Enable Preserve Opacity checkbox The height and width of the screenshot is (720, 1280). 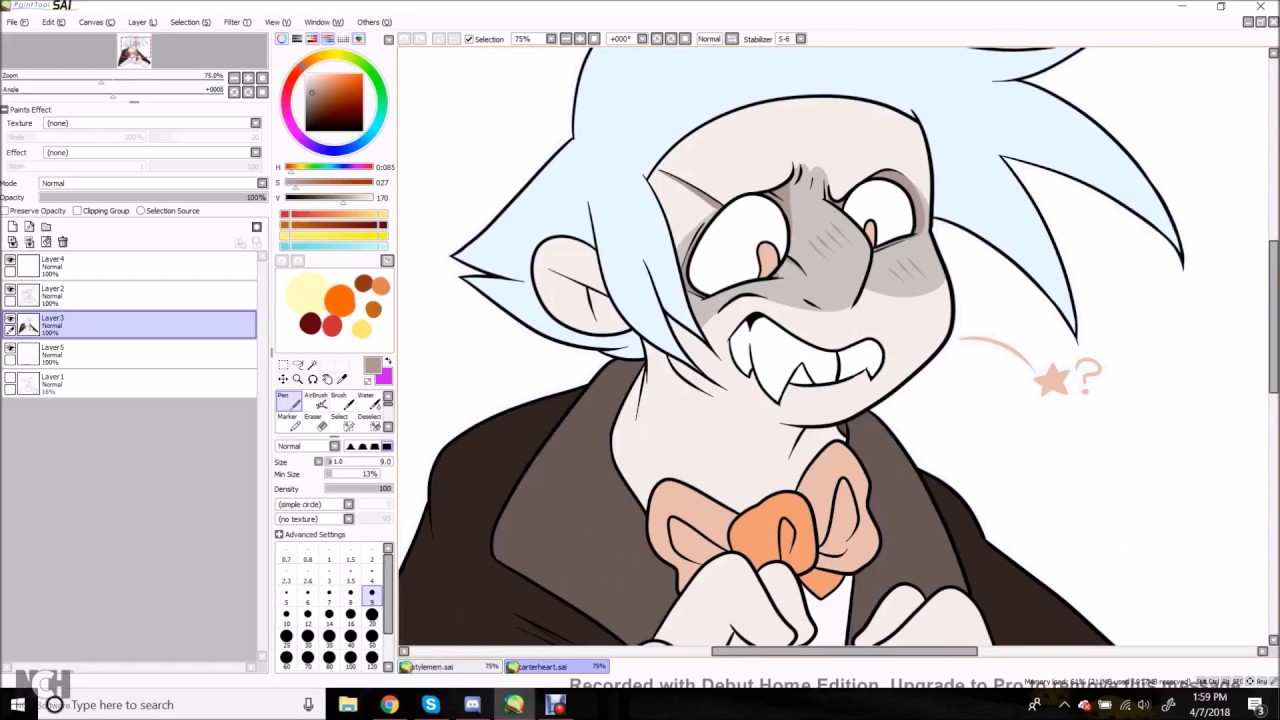(5, 211)
